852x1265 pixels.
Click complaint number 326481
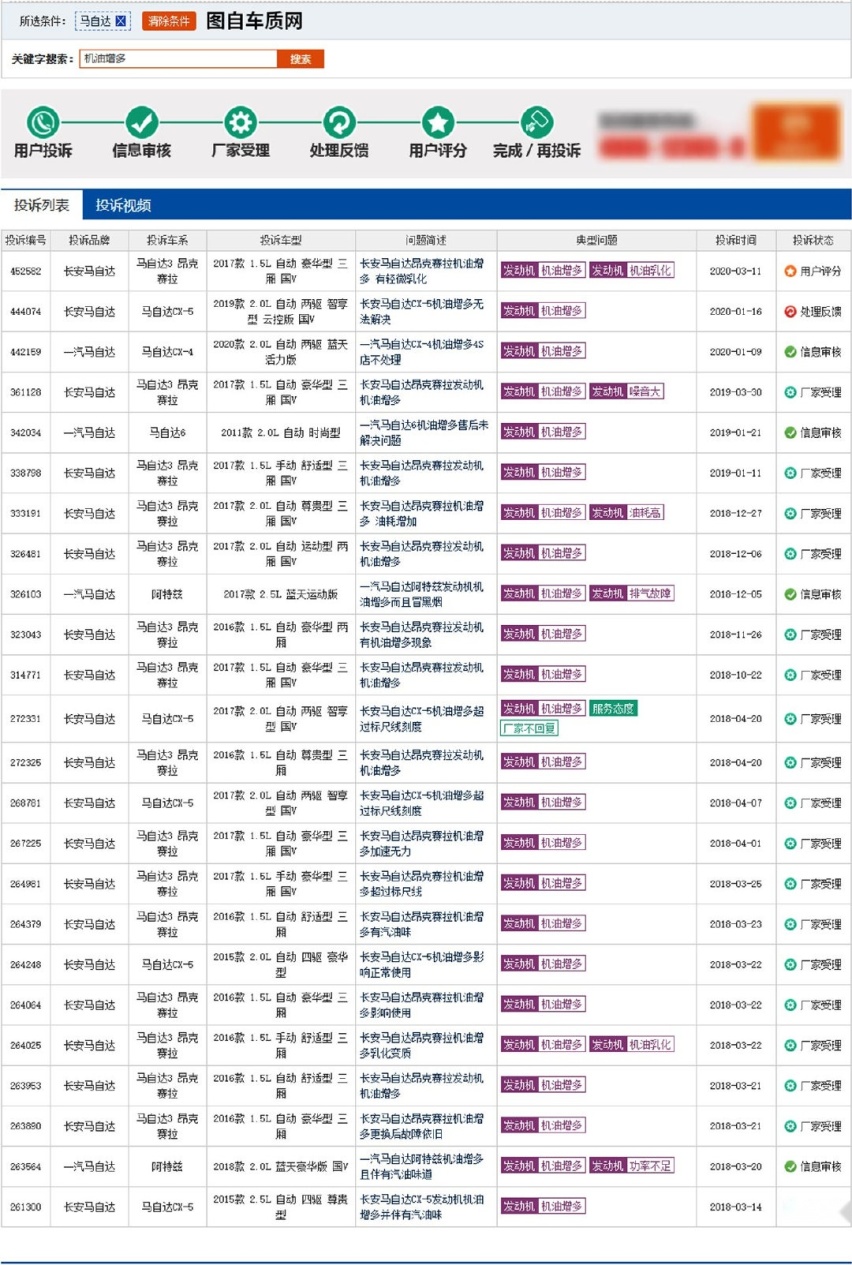click(x=26, y=553)
